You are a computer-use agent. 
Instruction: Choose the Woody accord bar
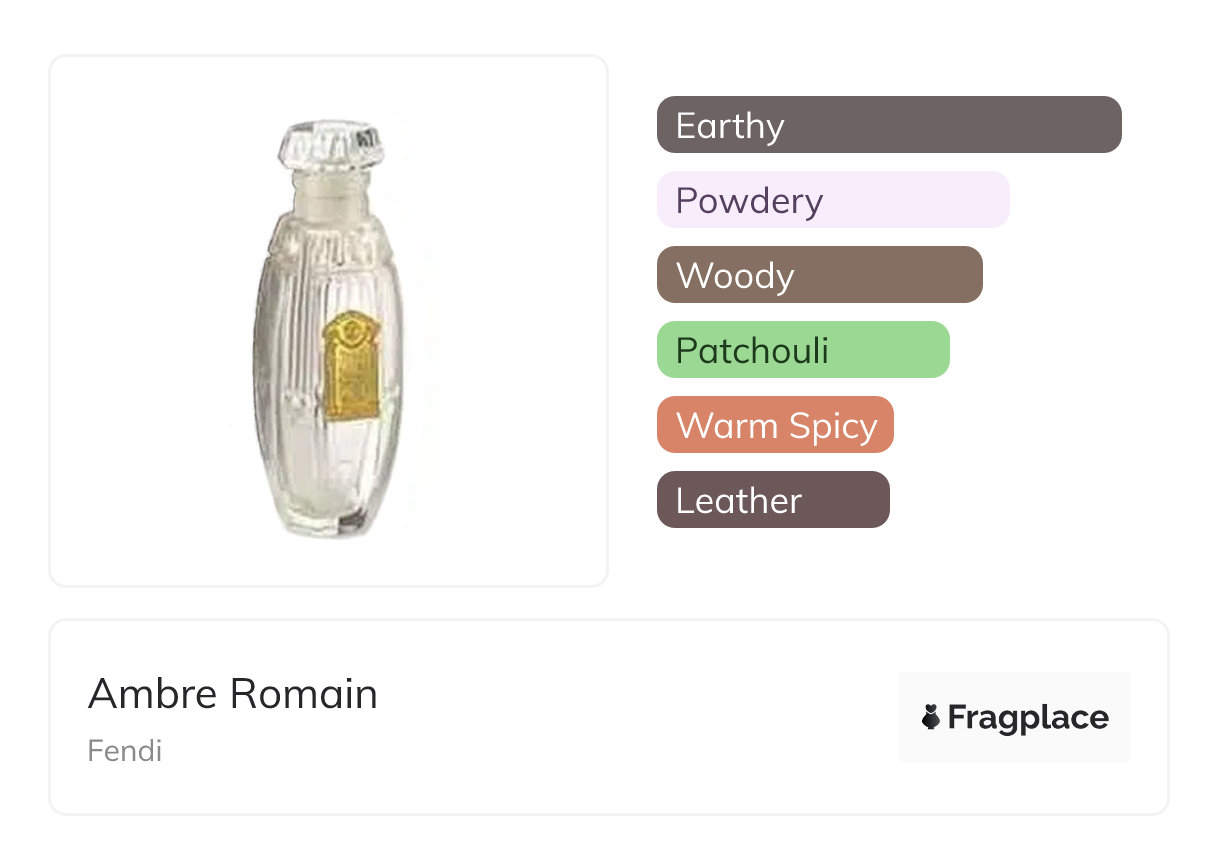coord(819,275)
